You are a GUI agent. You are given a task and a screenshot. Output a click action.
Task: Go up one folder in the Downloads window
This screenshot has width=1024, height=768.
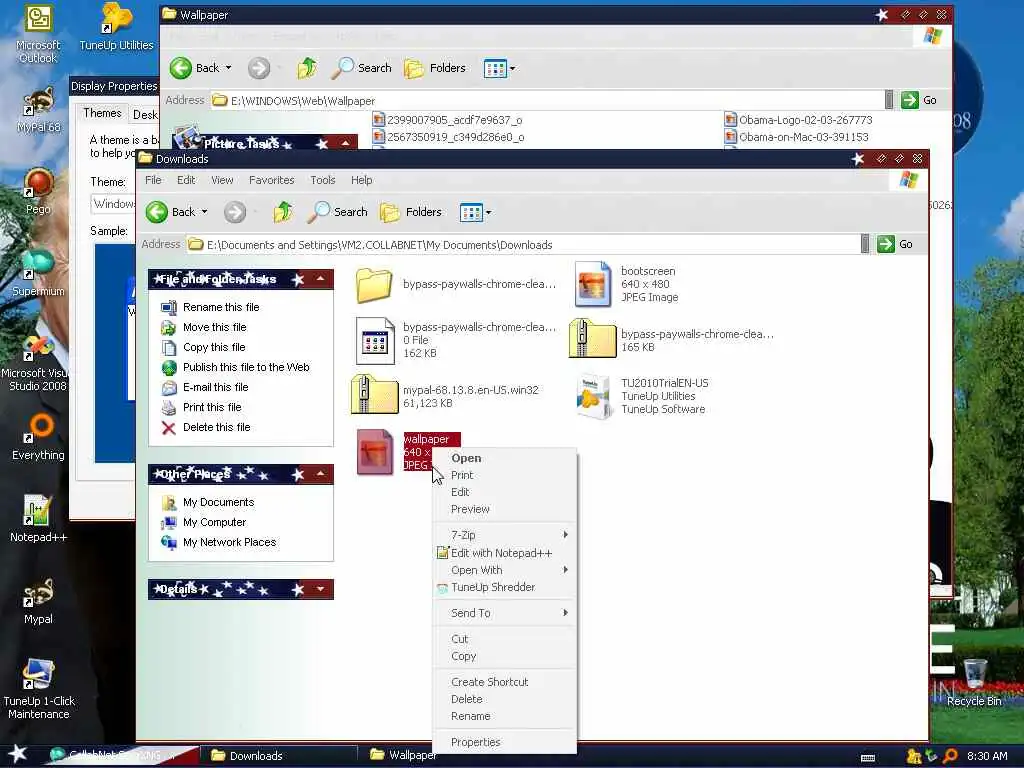pos(283,212)
